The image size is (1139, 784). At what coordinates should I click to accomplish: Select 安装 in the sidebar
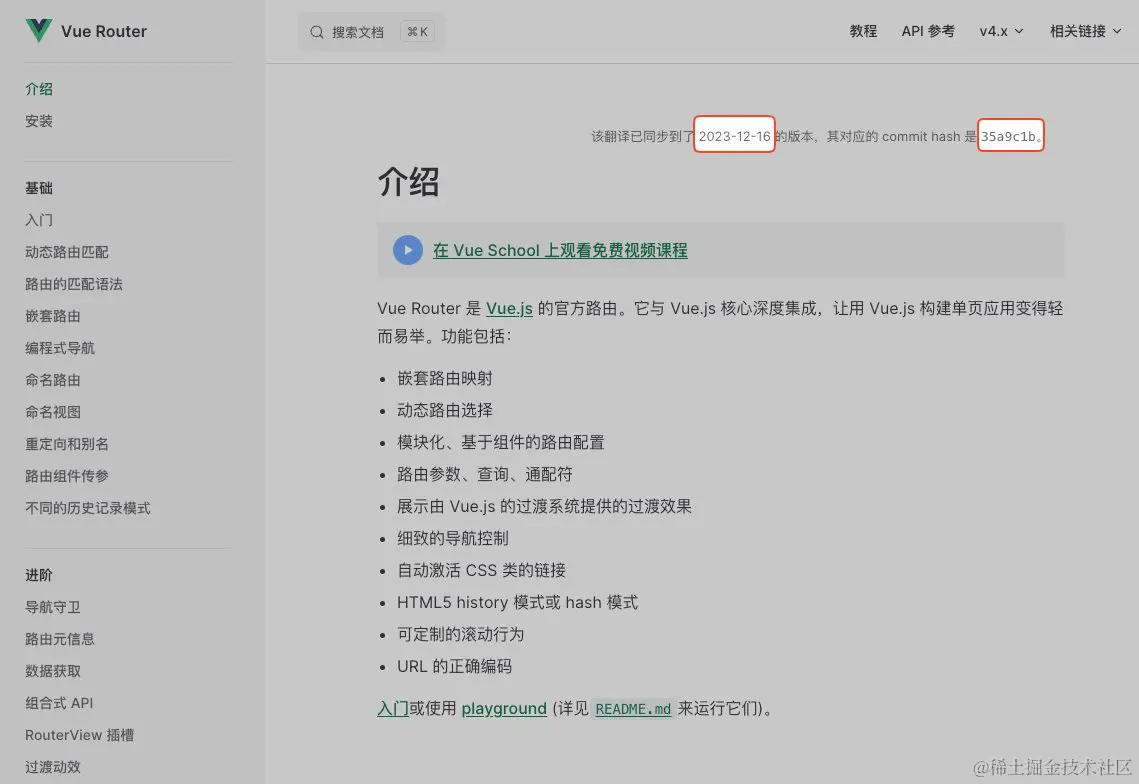[38, 120]
